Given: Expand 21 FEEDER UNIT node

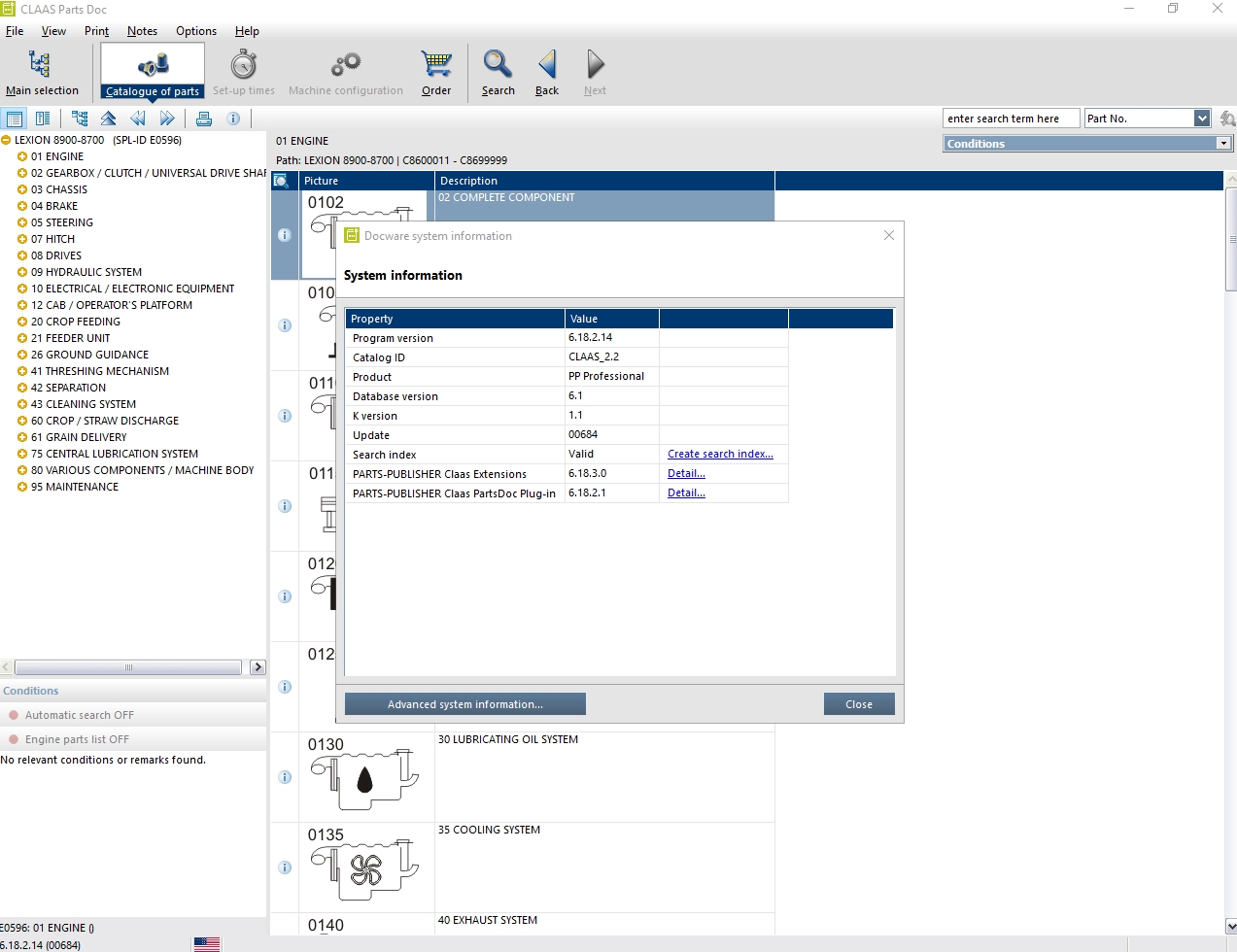Looking at the screenshot, I should pyautogui.click(x=22, y=338).
